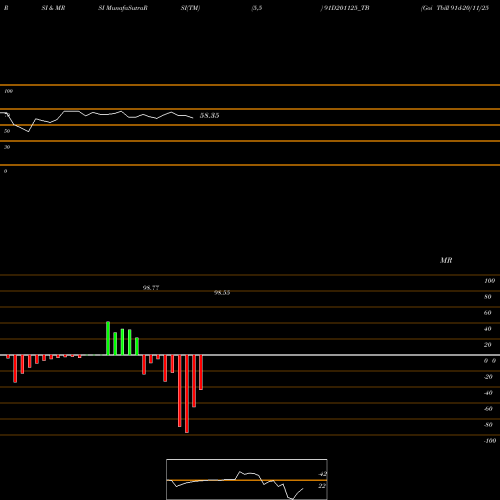The image size is (500, 500).
Task: Click the RSI axis label 100
Action: click(x=8, y=91)
